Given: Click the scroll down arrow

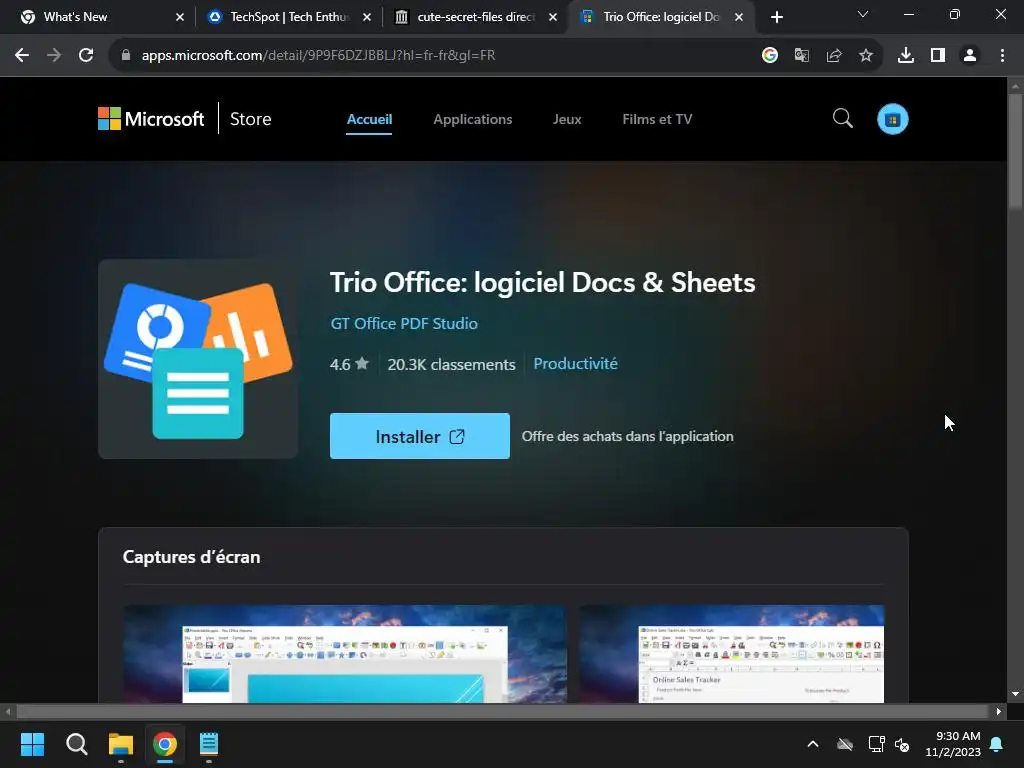Looking at the screenshot, I should (1015, 694).
